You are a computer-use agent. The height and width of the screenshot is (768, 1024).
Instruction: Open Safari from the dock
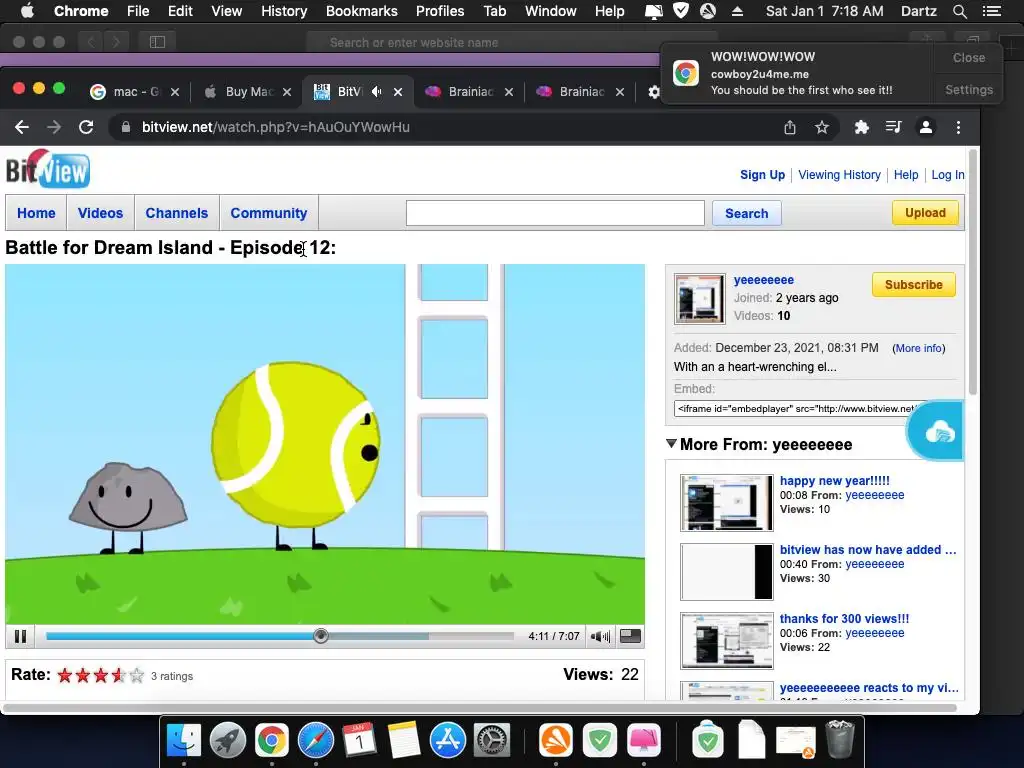(x=316, y=741)
